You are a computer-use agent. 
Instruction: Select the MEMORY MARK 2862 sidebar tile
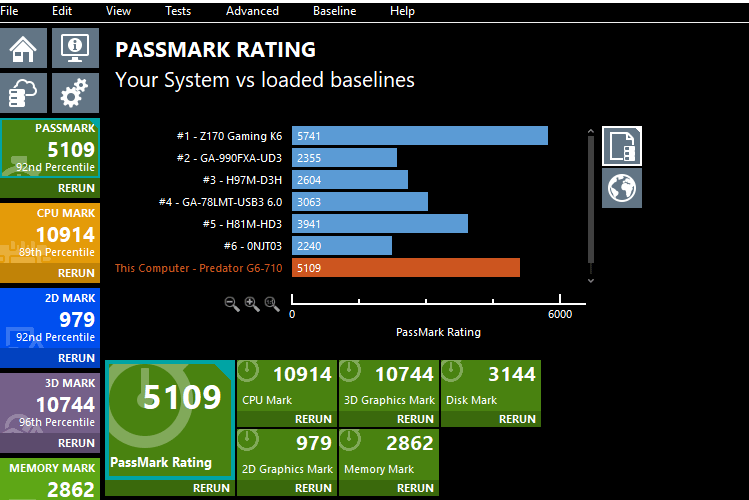point(50,479)
